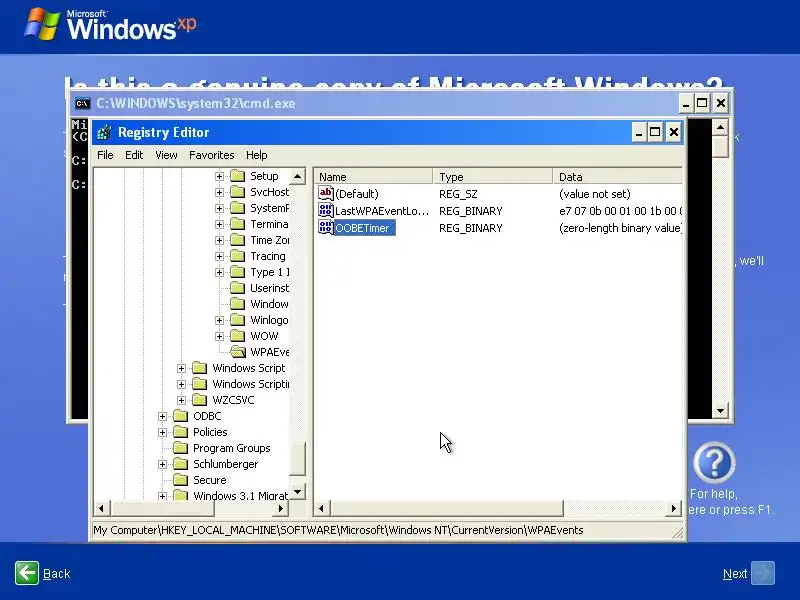Click the Next link text
Image resolution: width=800 pixels, height=600 pixels.
pos(735,574)
